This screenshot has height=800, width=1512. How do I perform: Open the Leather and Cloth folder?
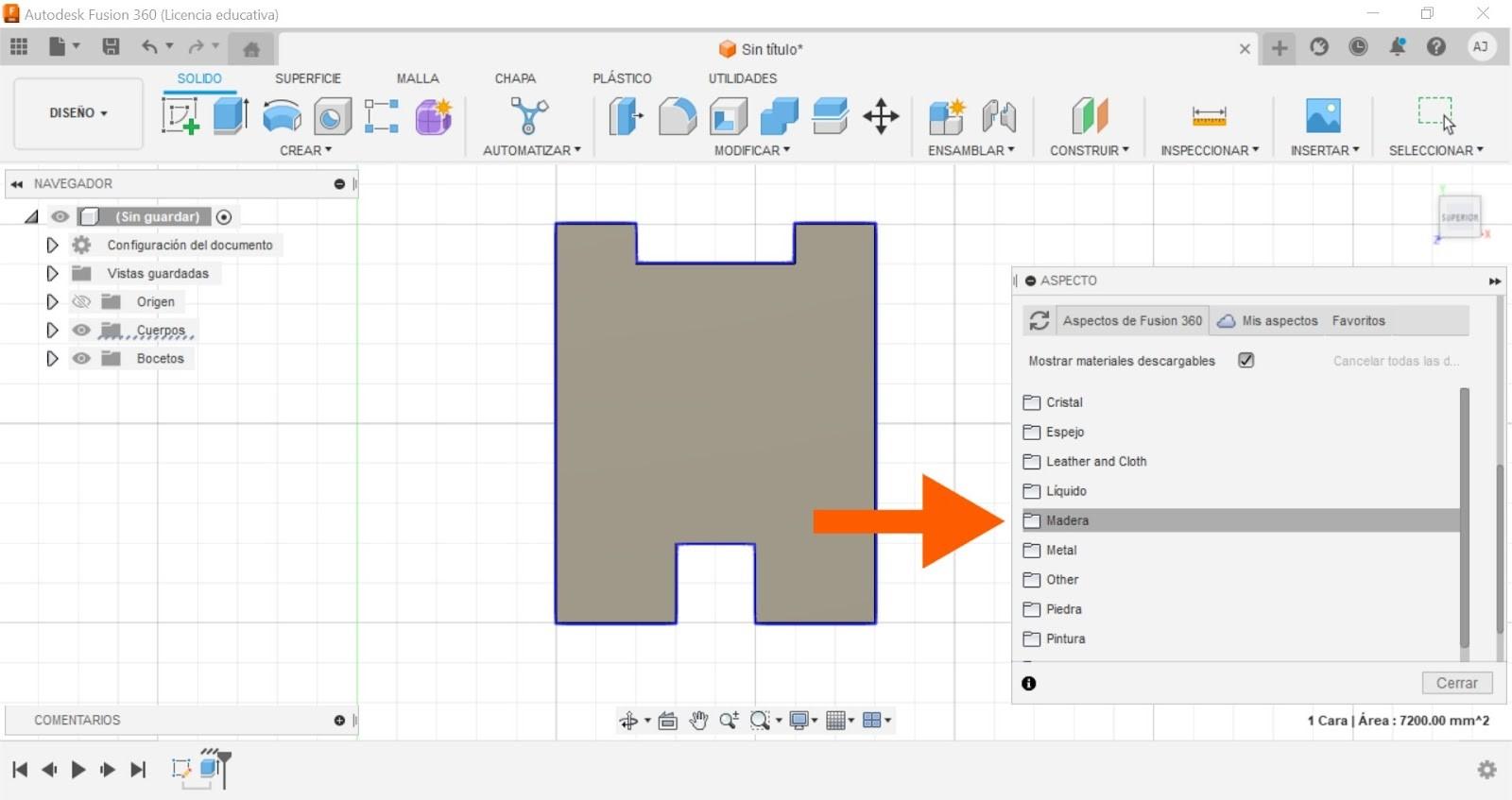point(1241,461)
